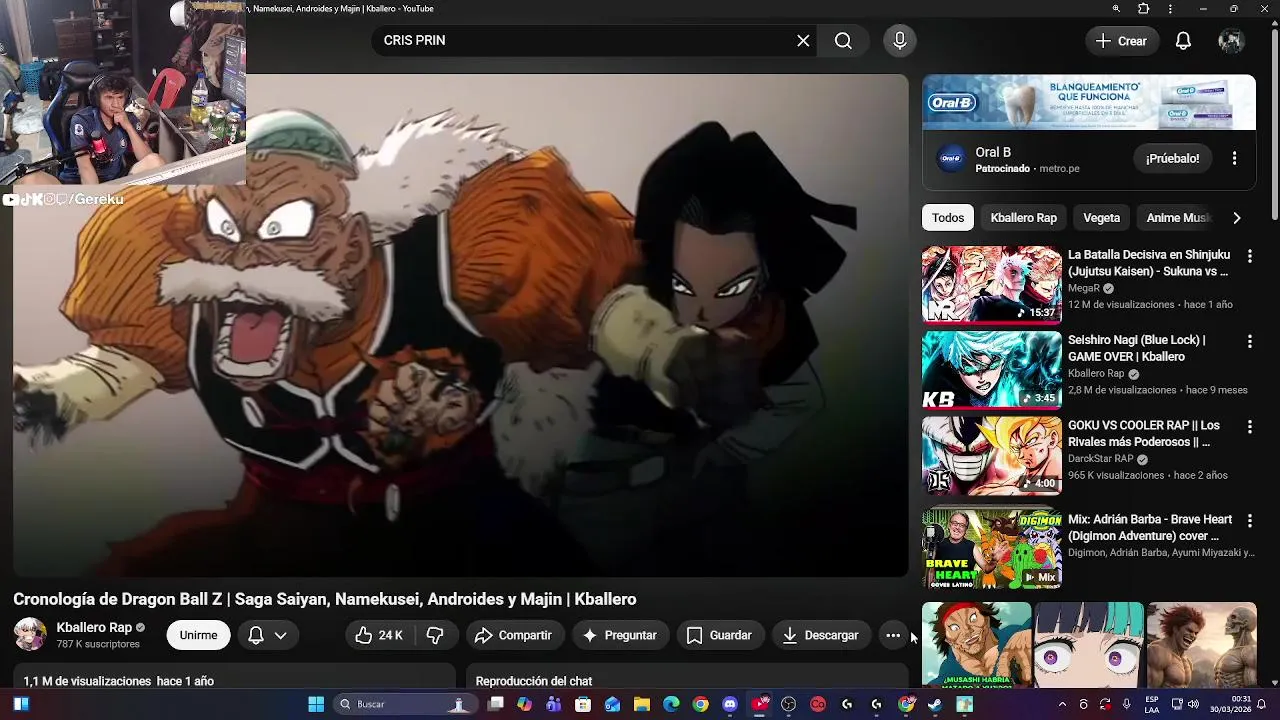Viewport: 1280px width, 720px height.
Task: Open more actions three-dot menu under video
Action: tap(893, 635)
